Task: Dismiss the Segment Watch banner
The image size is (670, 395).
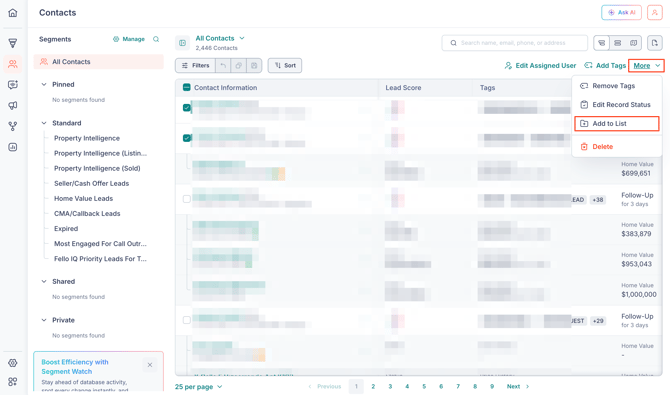Action: tap(150, 365)
